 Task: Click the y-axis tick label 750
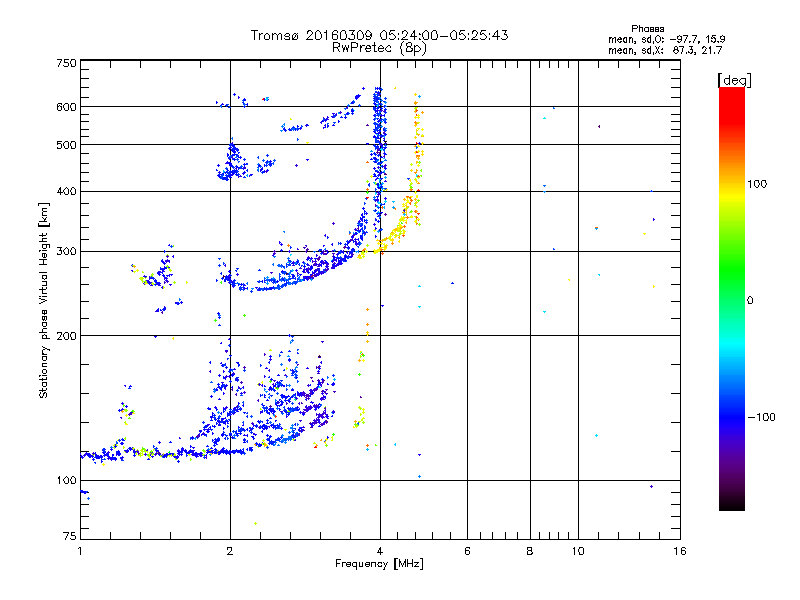(66, 63)
